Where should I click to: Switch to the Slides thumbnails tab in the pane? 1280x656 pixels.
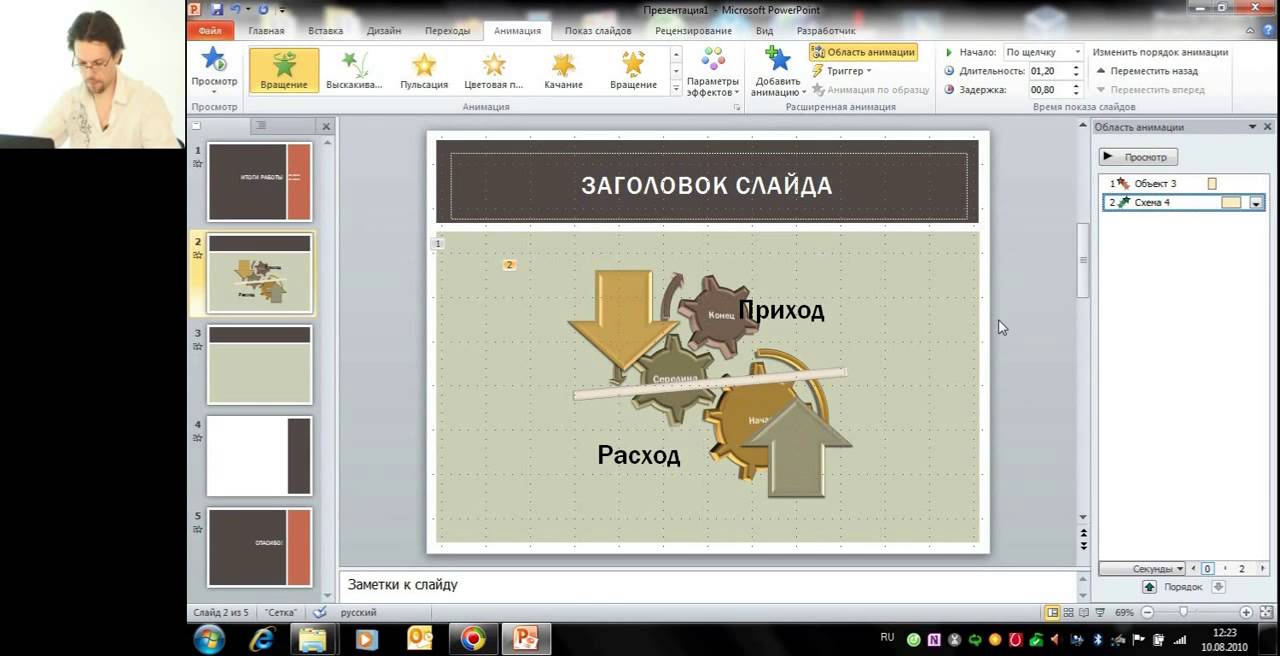tap(197, 126)
